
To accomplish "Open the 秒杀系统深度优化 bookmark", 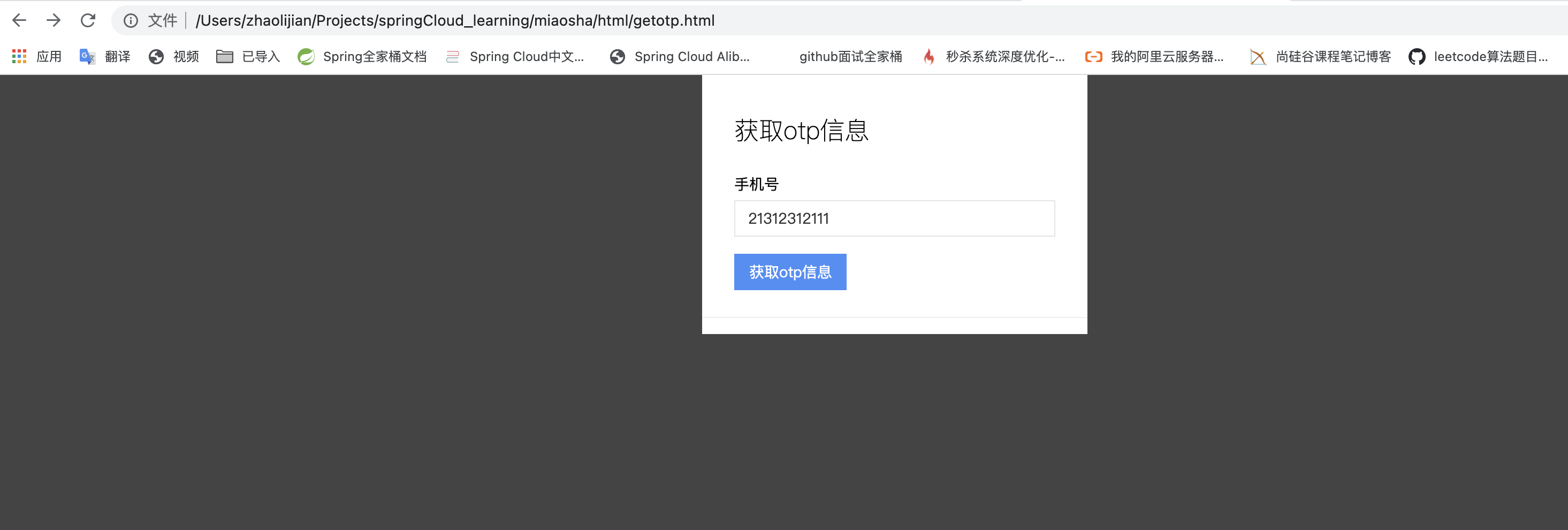I will click(994, 57).
